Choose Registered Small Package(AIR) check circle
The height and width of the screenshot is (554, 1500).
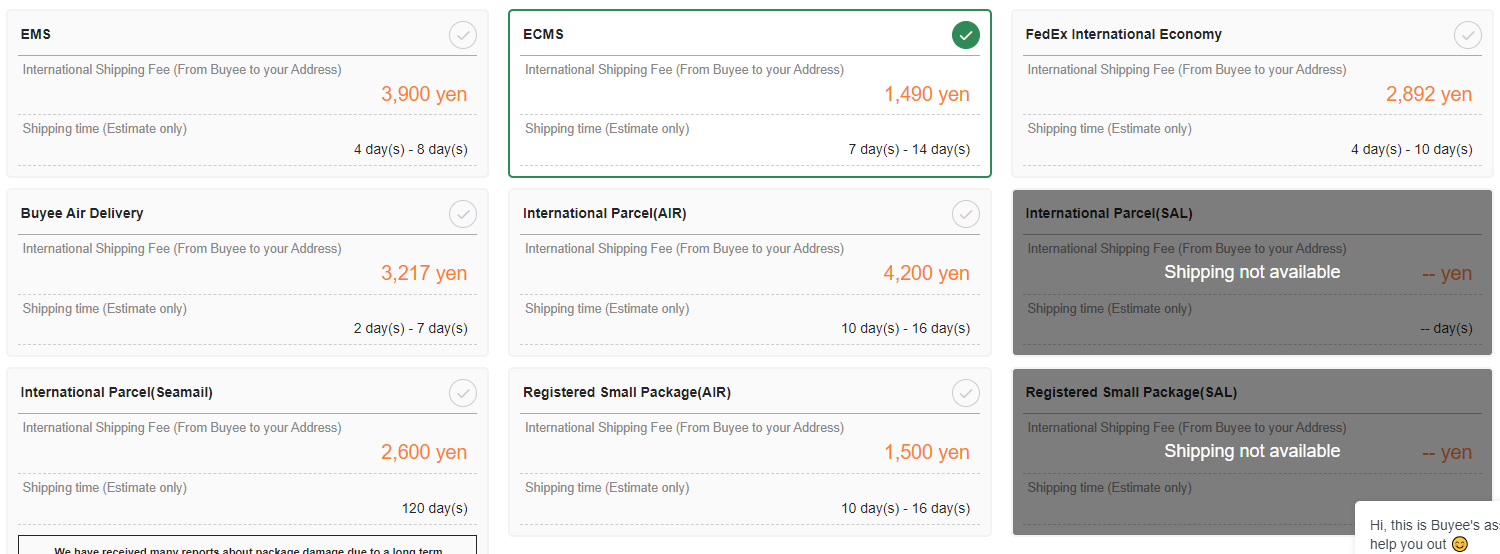tap(965, 393)
